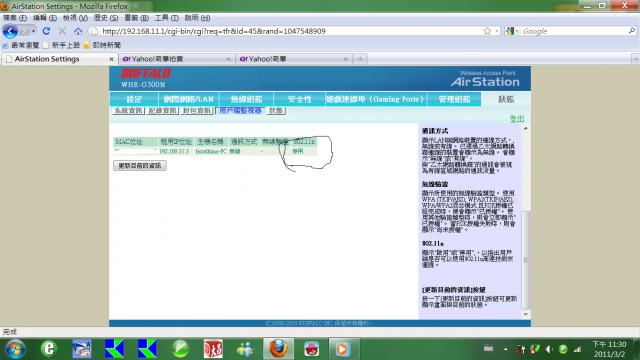This screenshot has width=640, height=360.
Task: Open the printer/scanner taskbar icon
Action: click(82, 349)
